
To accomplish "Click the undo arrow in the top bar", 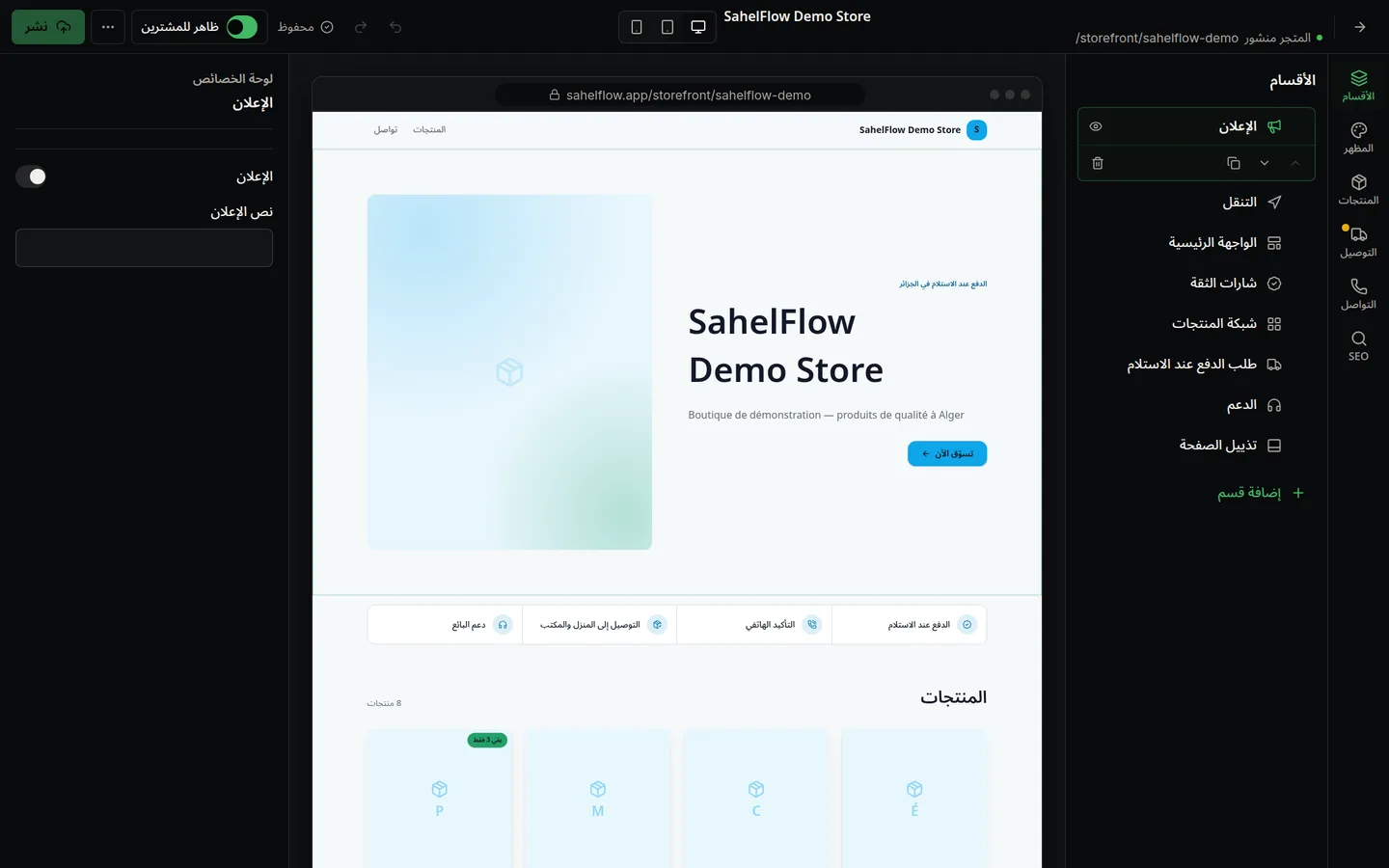I will click(x=395, y=27).
